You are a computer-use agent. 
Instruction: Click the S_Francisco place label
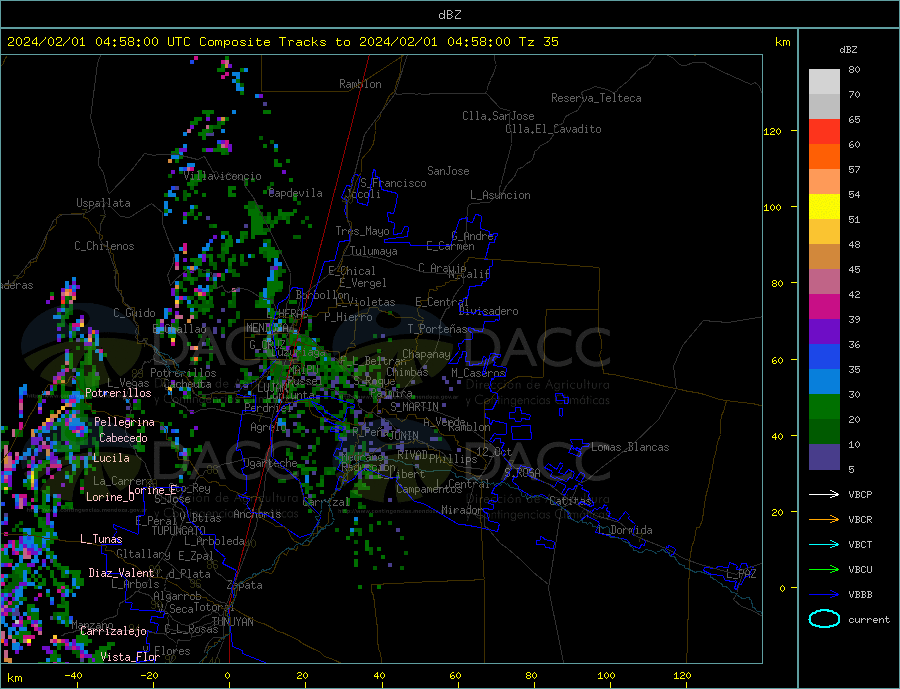pos(393,183)
